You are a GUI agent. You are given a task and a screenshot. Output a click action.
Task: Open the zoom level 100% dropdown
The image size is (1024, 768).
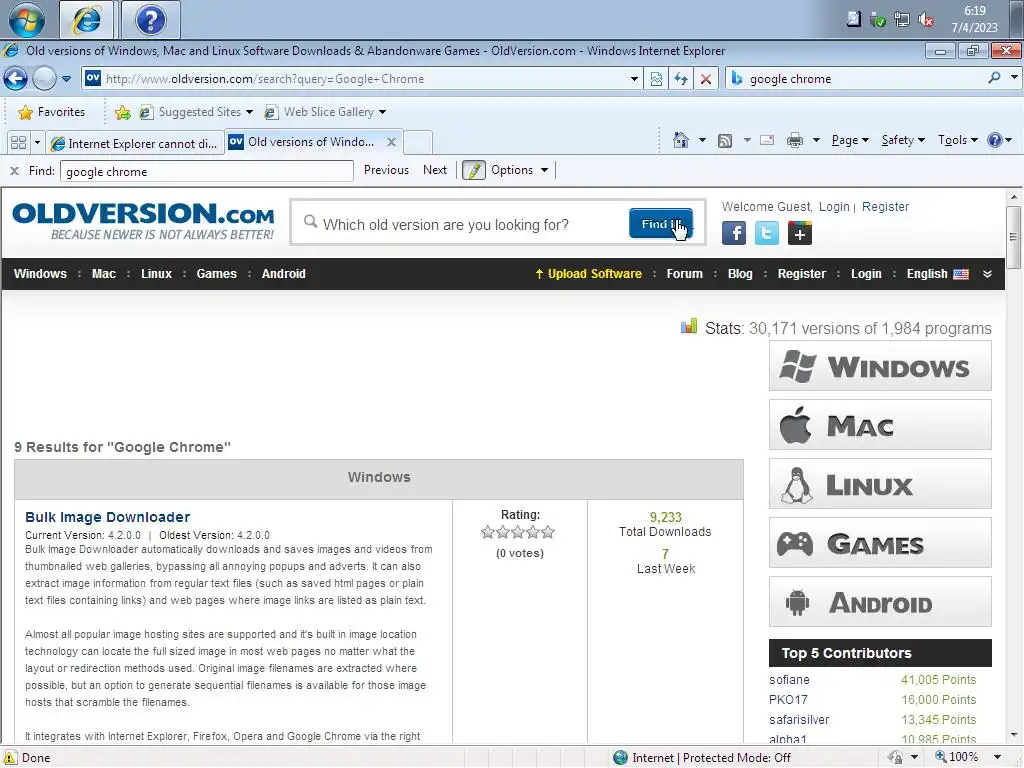pyautogui.click(x=997, y=758)
